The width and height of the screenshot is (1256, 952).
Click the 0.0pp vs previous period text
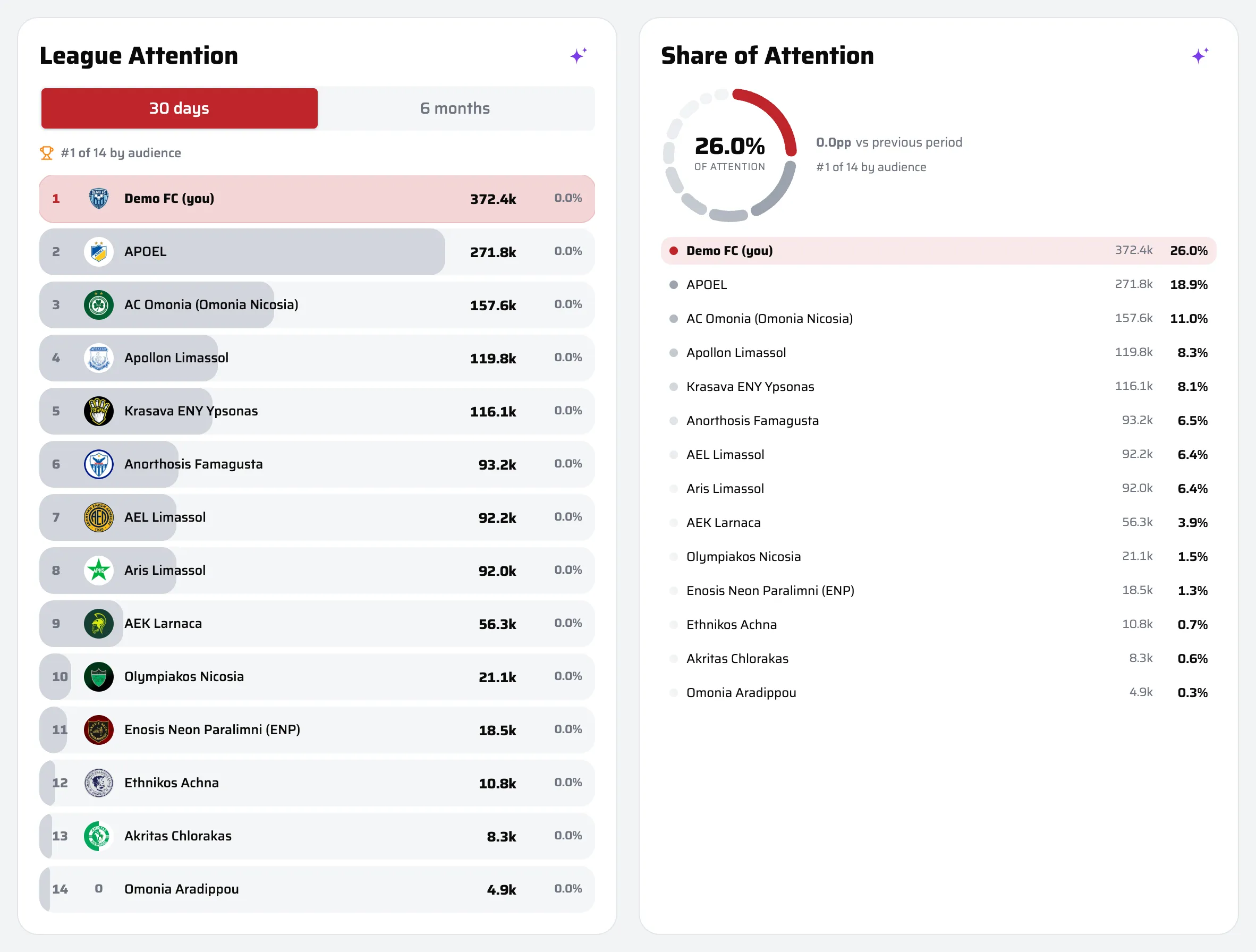tap(889, 142)
